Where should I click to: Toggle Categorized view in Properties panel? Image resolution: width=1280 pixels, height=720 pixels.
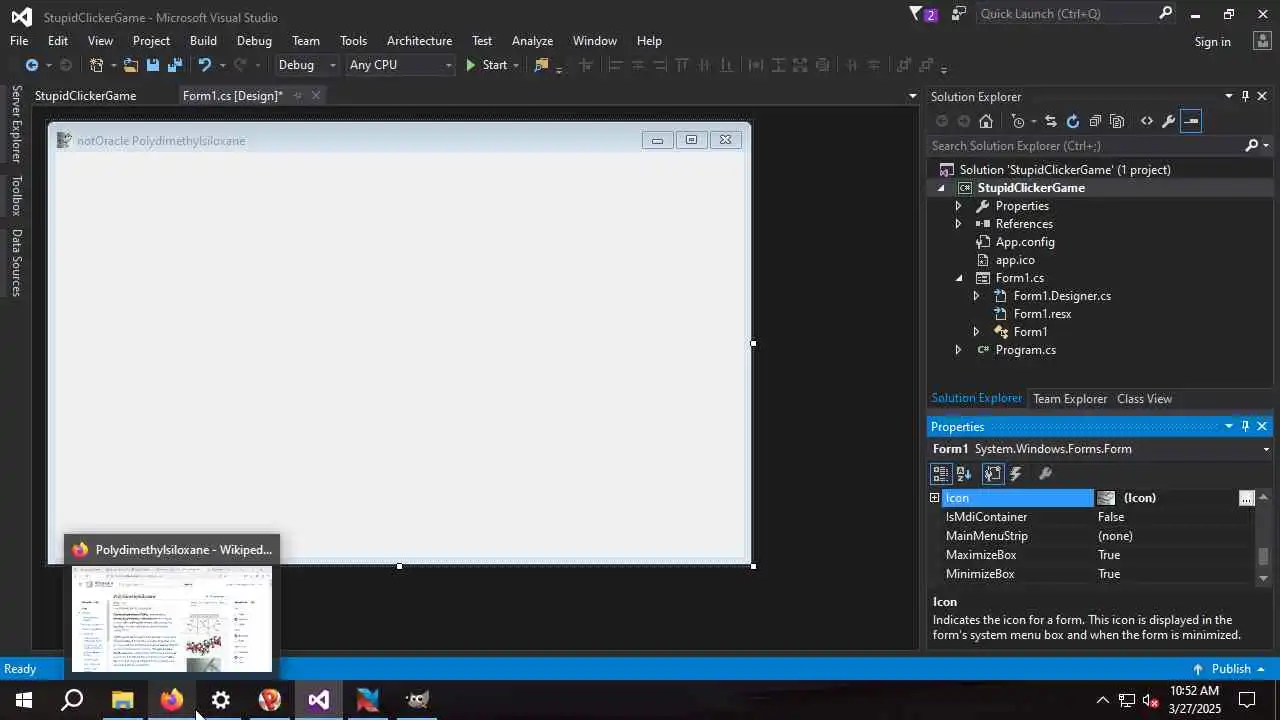pos(941,474)
